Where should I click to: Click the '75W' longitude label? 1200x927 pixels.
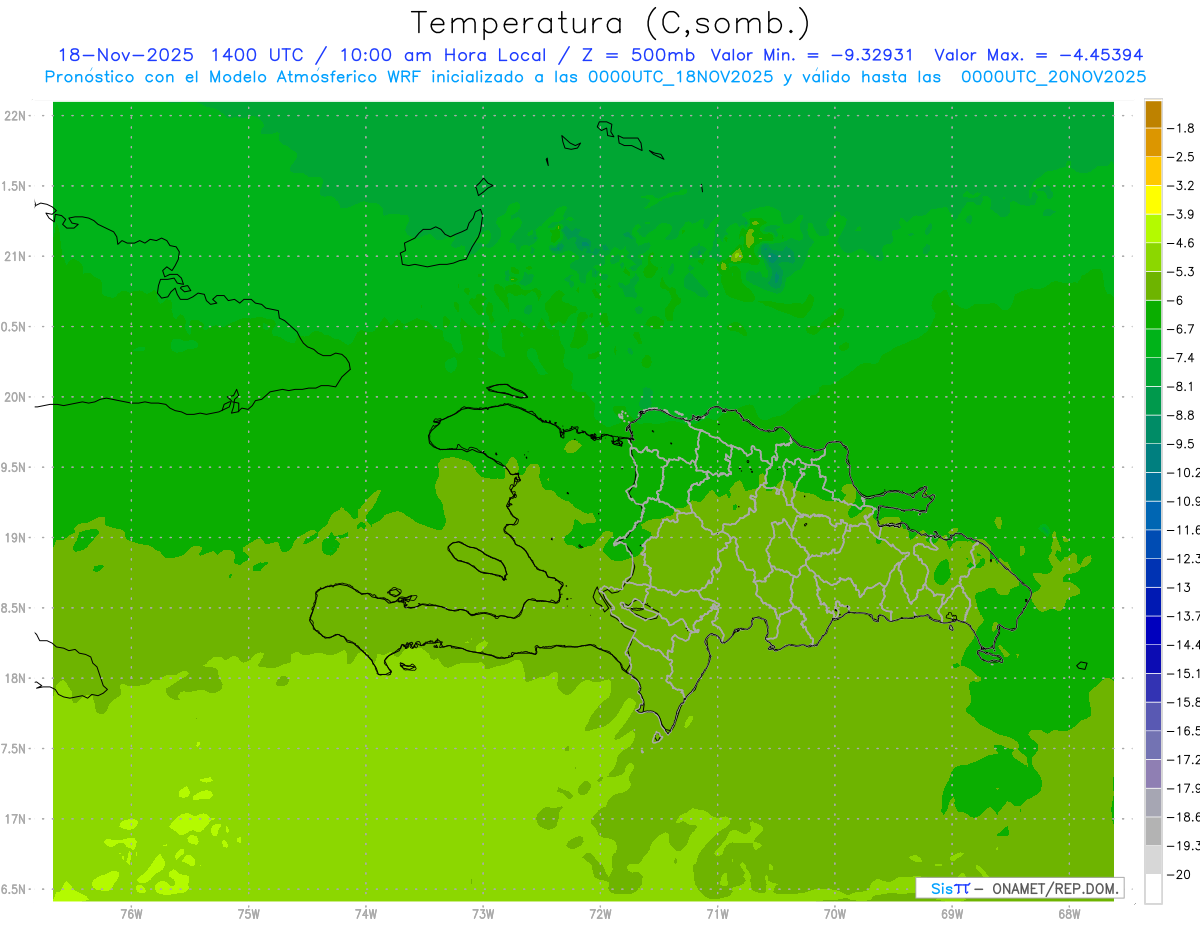tap(249, 913)
